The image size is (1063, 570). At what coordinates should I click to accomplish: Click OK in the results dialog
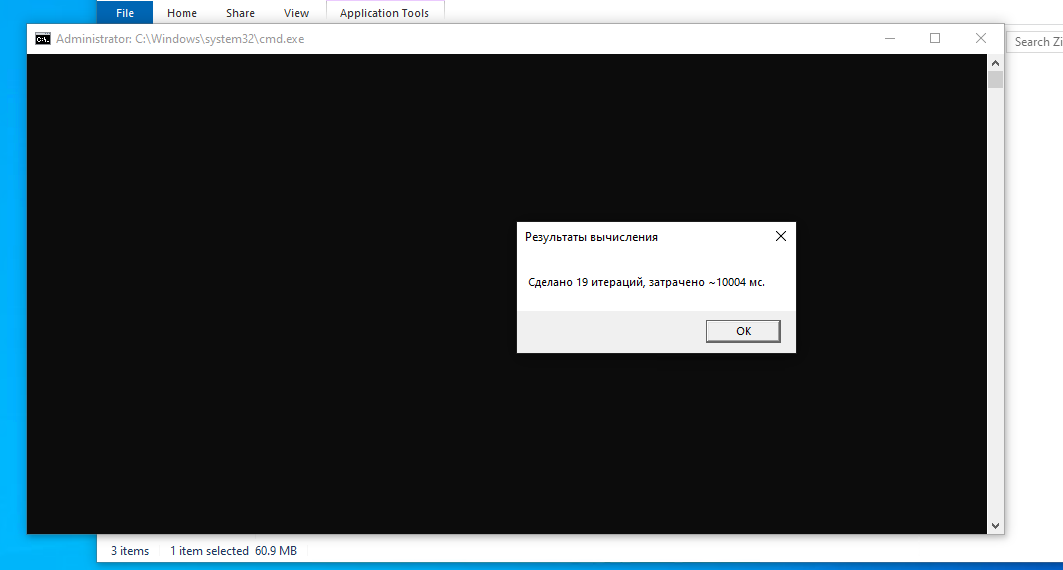tap(743, 331)
